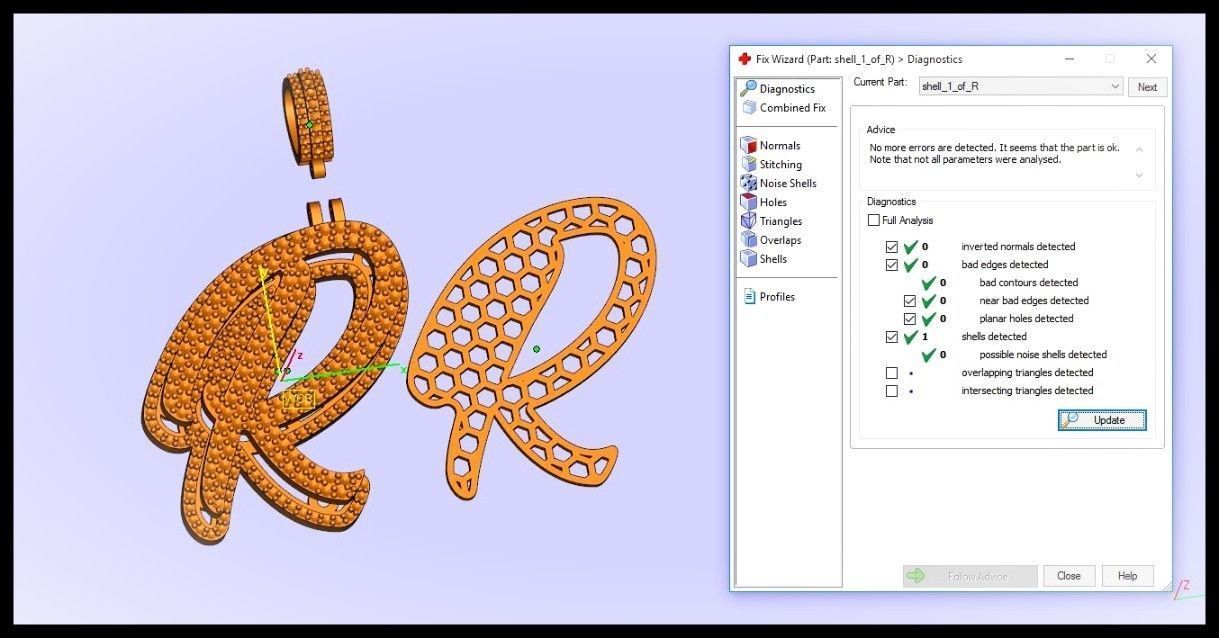This screenshot has height=638, width=1219.
Task: Select the Shells fix icon
Action: pos(749,259)
